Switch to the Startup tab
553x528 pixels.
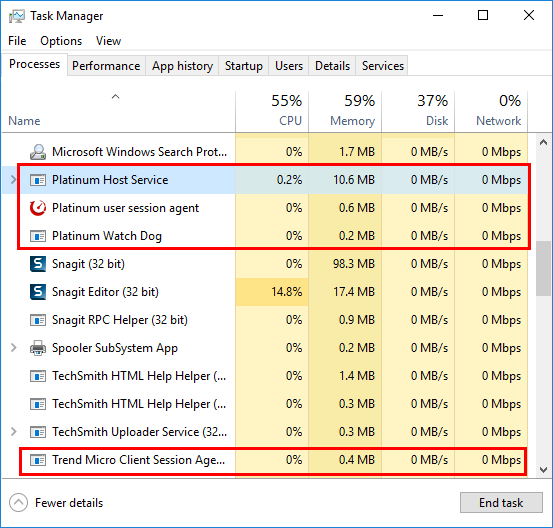point(244,66)
